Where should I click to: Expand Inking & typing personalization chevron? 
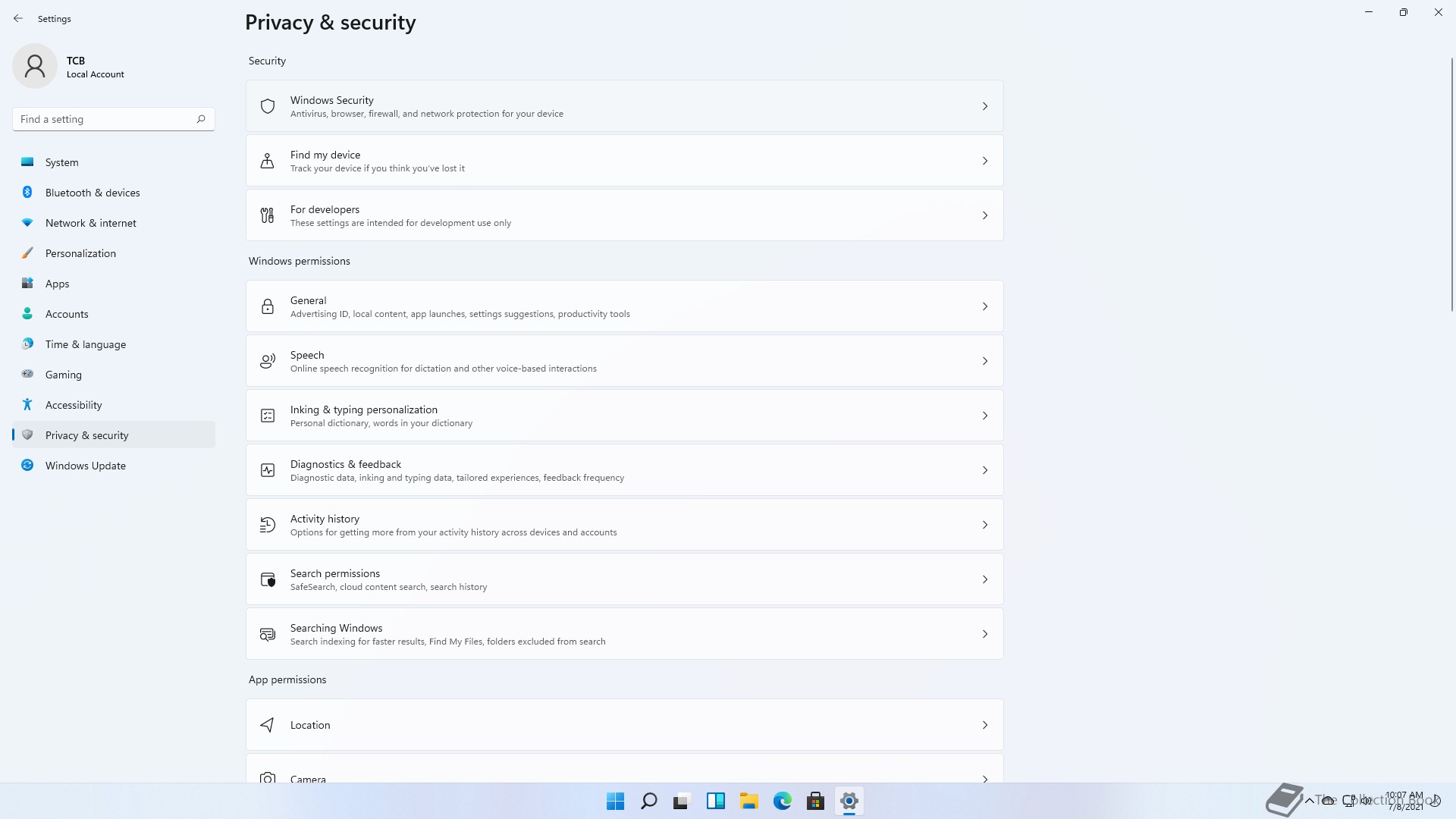point(985,416)
